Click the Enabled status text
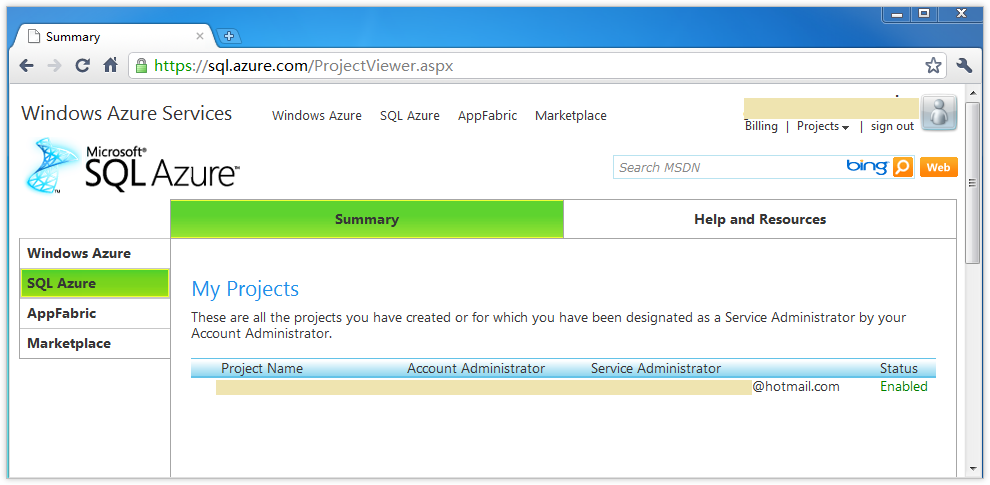Screen dimensions: 990x485 pos(904,386)
